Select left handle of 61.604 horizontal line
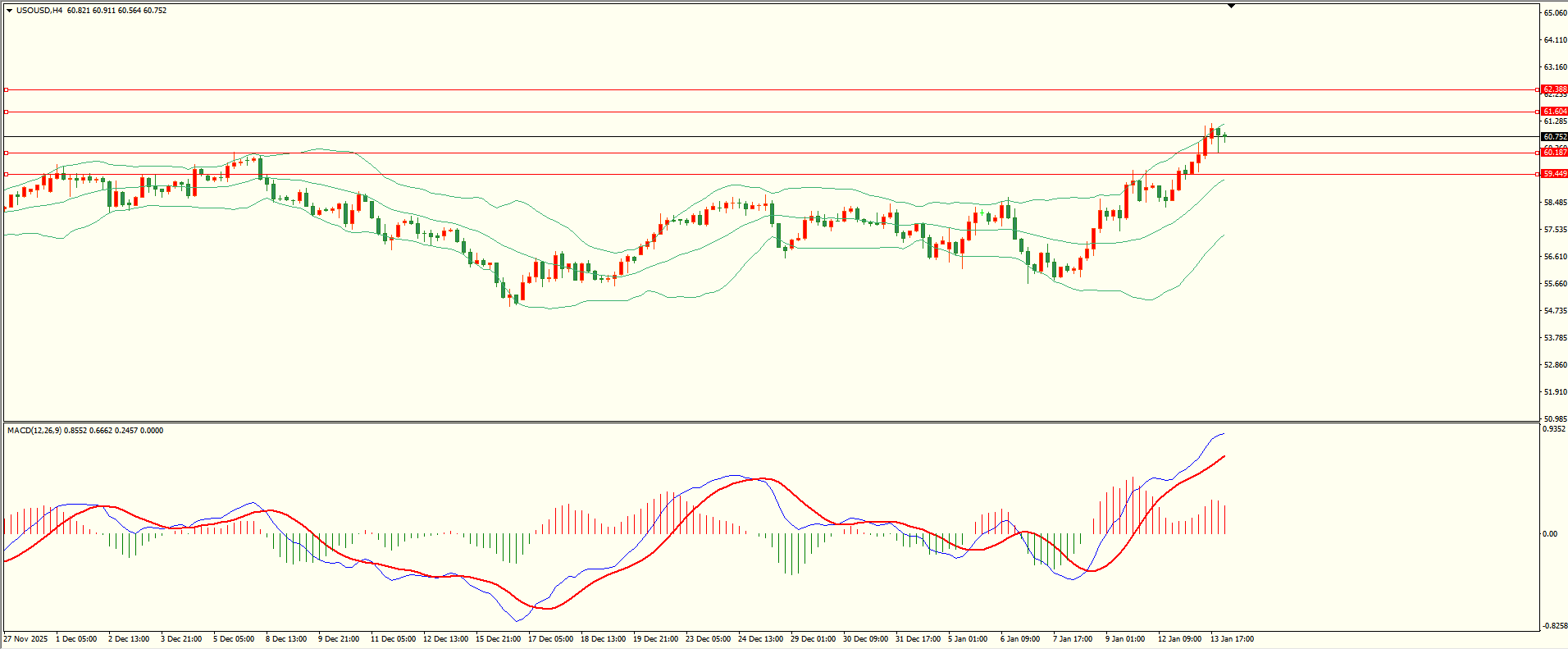1568x649 pixels. pos(6,112)
